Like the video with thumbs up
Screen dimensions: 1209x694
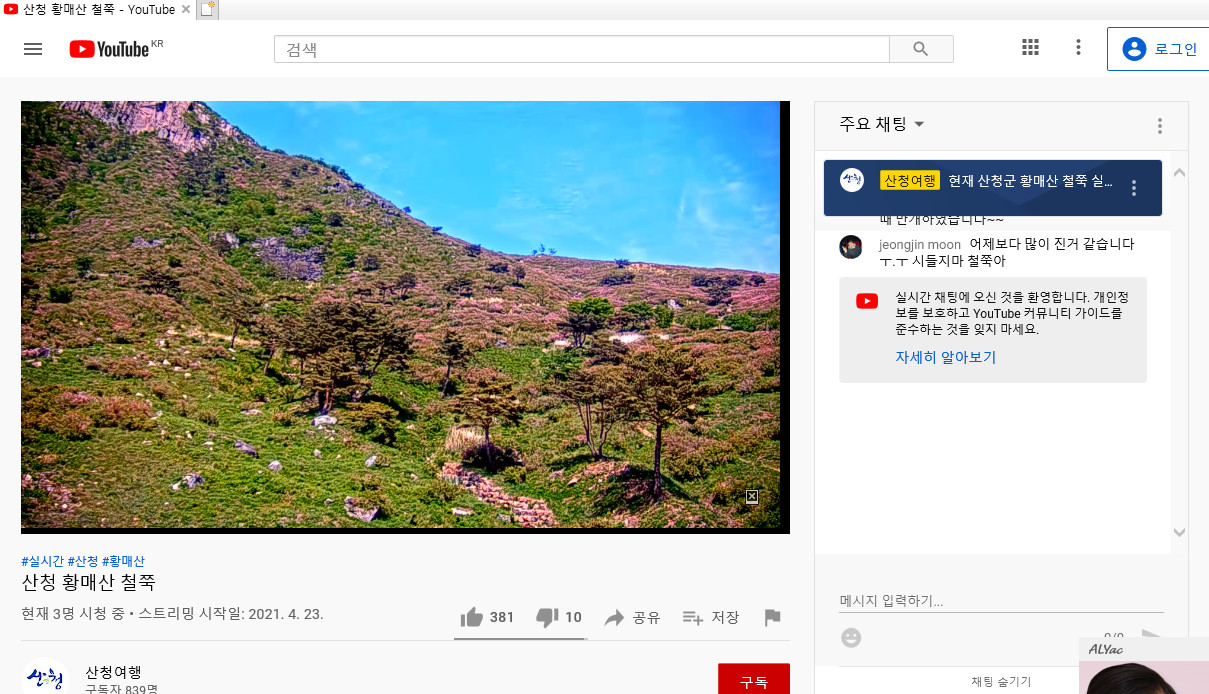tap(472, 618)
